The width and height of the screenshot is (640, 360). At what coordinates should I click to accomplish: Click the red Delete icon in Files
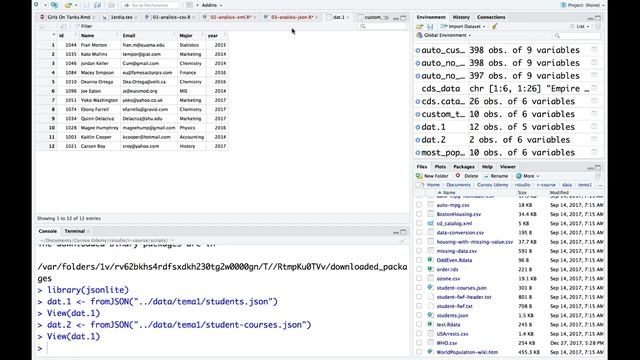pyautogui.click(x=458, y=176)
